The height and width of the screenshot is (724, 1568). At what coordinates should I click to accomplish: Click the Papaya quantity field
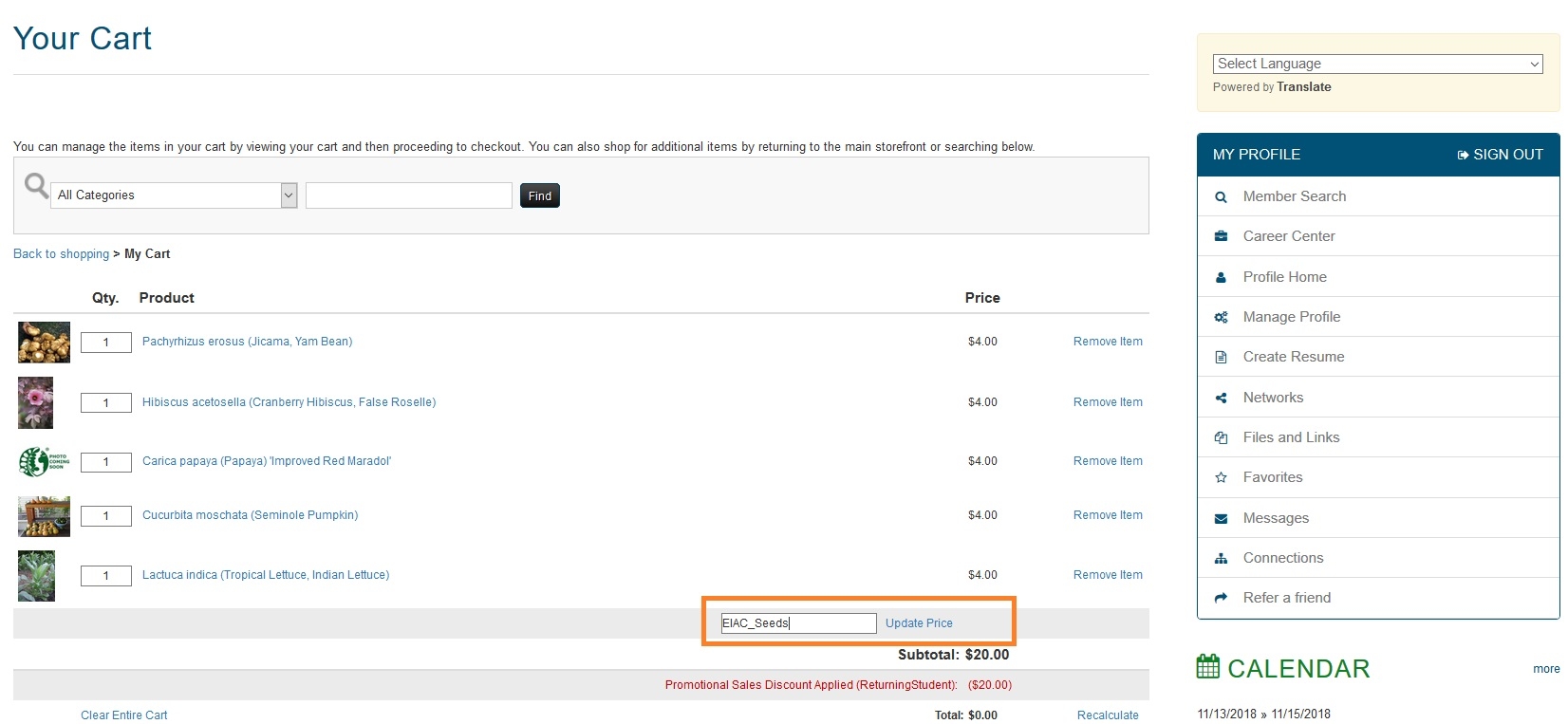pos(105,462)
